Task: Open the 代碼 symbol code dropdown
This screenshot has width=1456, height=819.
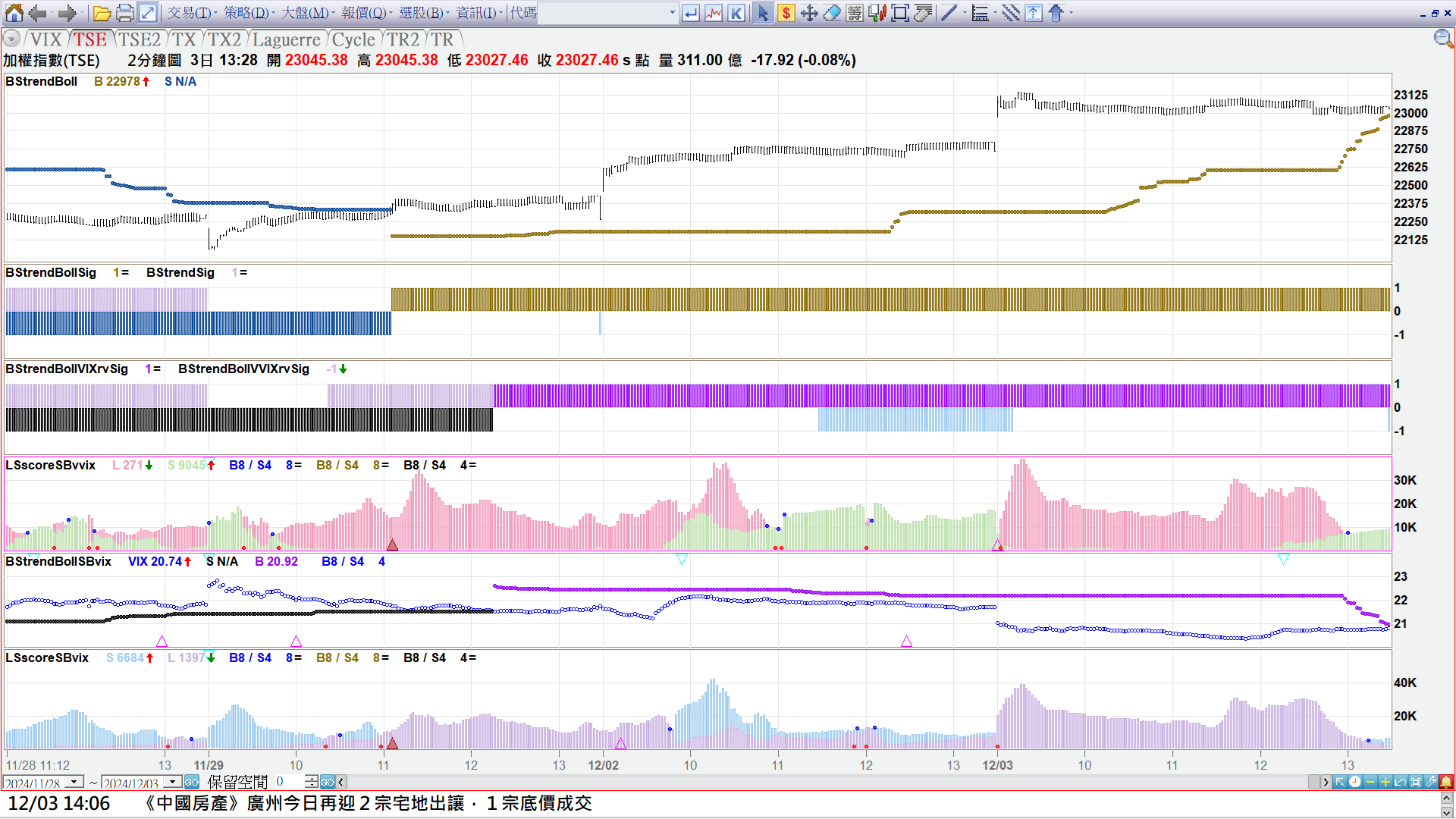Action: tap(672, 13)
